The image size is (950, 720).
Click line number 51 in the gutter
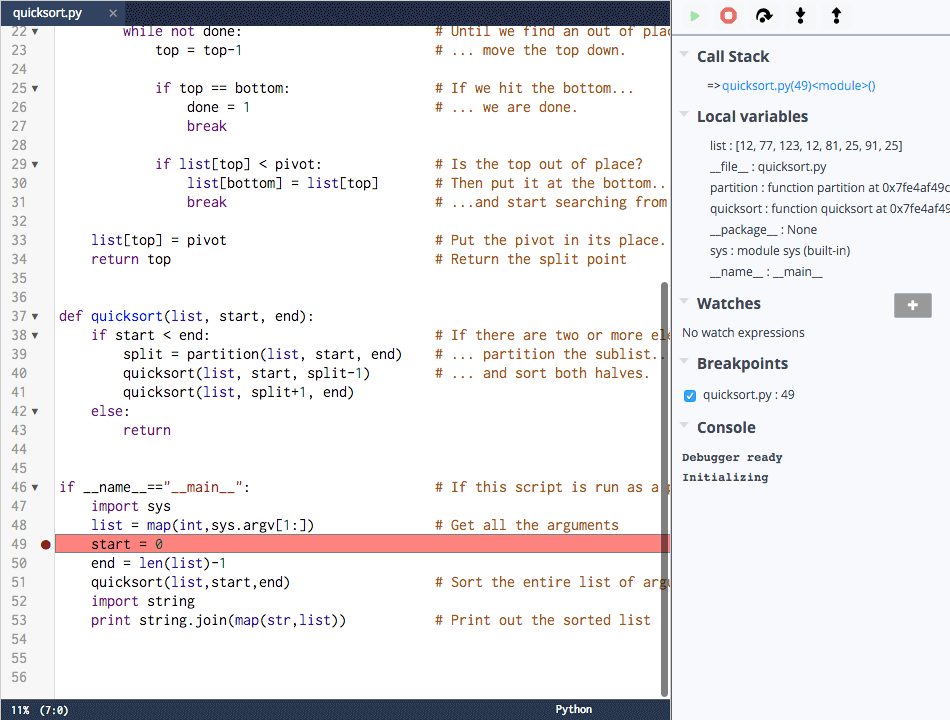(x=19, y=582)
